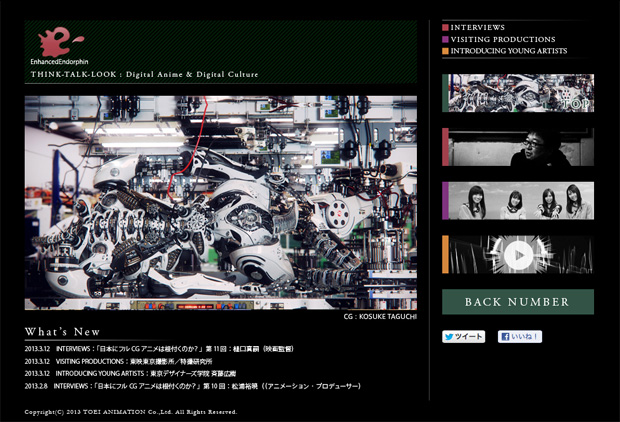Open the VISITING PRODUCTIONS menu item
620x422 pixels.
tap(503, 39)
